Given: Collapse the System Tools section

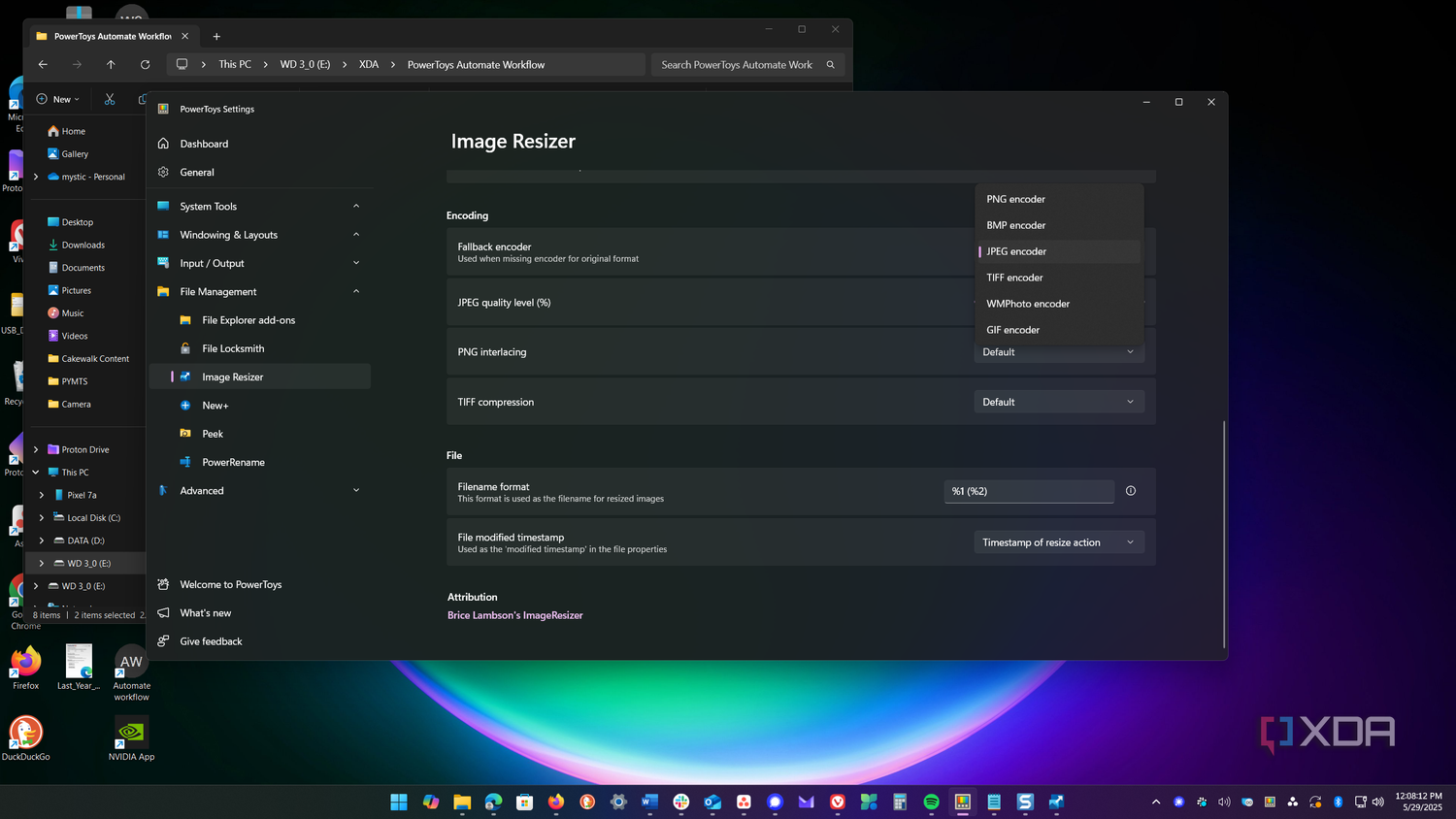Looking at the screenshot, I should 356,206.
